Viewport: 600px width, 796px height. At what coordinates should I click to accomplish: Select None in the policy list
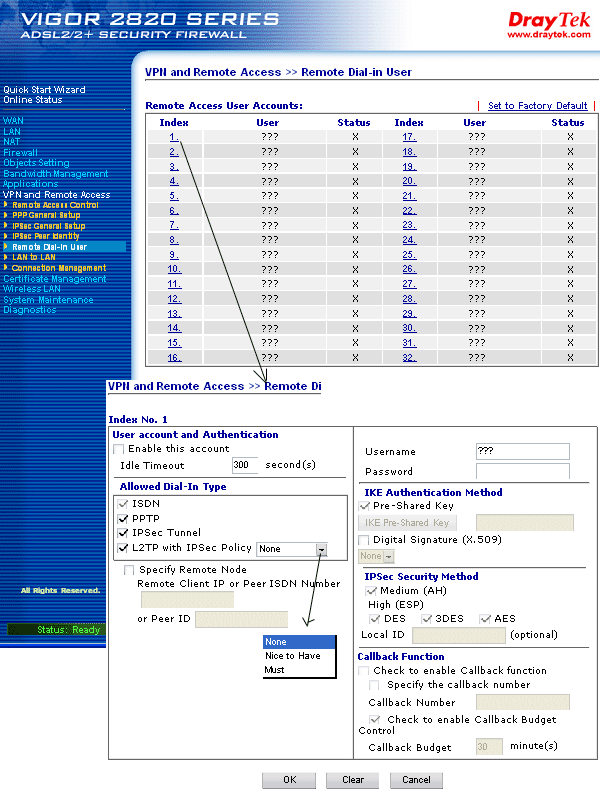[299, 642]
